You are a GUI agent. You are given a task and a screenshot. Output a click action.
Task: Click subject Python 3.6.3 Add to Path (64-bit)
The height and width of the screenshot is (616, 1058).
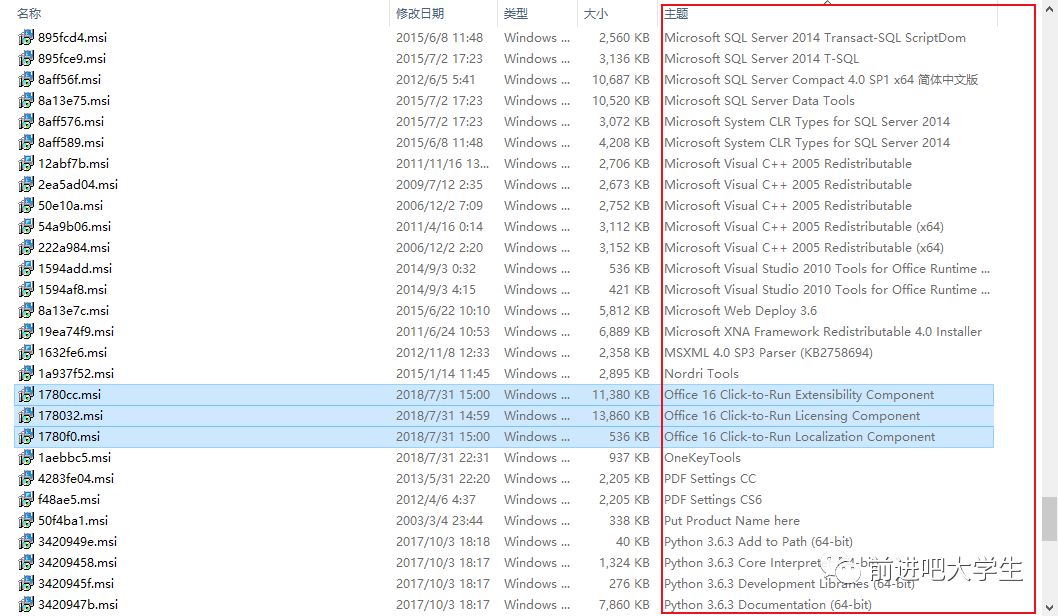pyautogui.click(x=758, y=541)
